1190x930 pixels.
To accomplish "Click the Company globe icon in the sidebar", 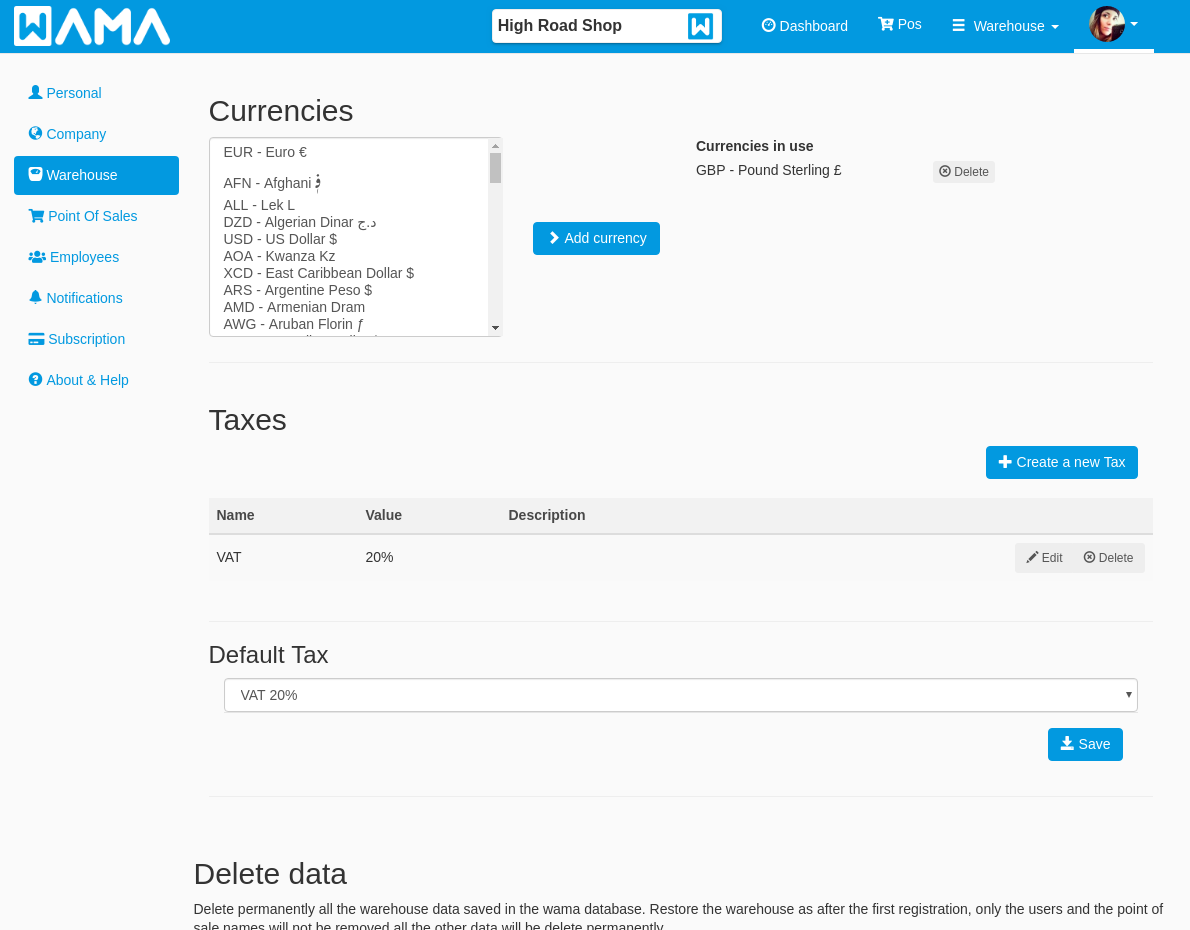I will click(x=35, y=133).
